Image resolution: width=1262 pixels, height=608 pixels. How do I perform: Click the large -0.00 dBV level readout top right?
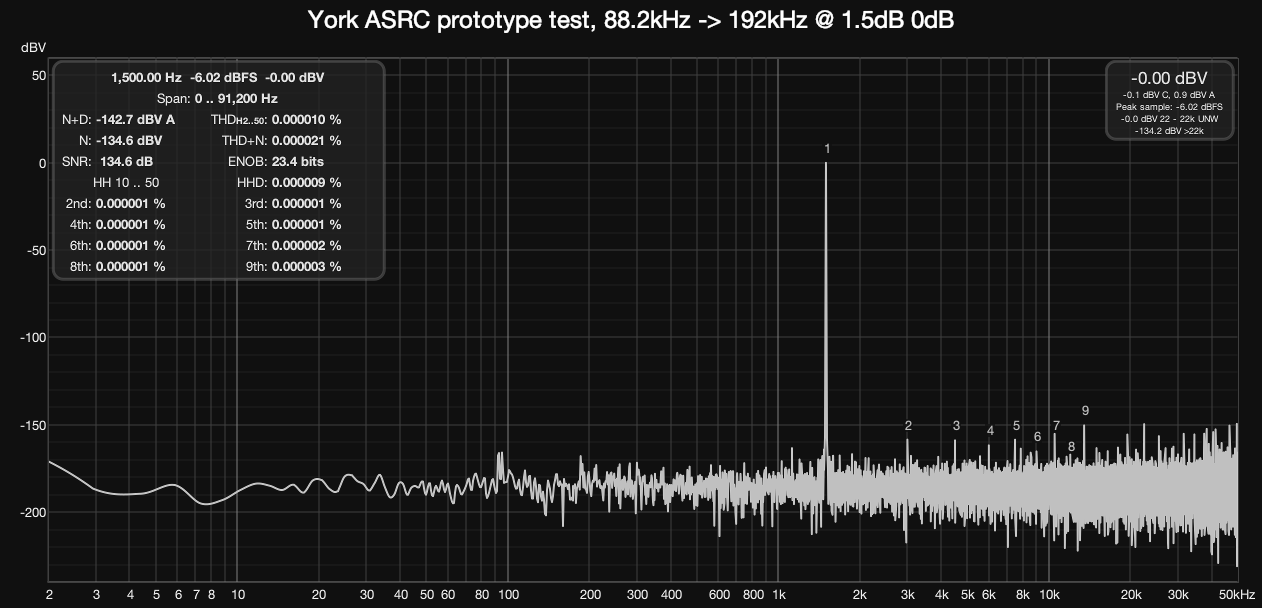tap(1169, 79)
